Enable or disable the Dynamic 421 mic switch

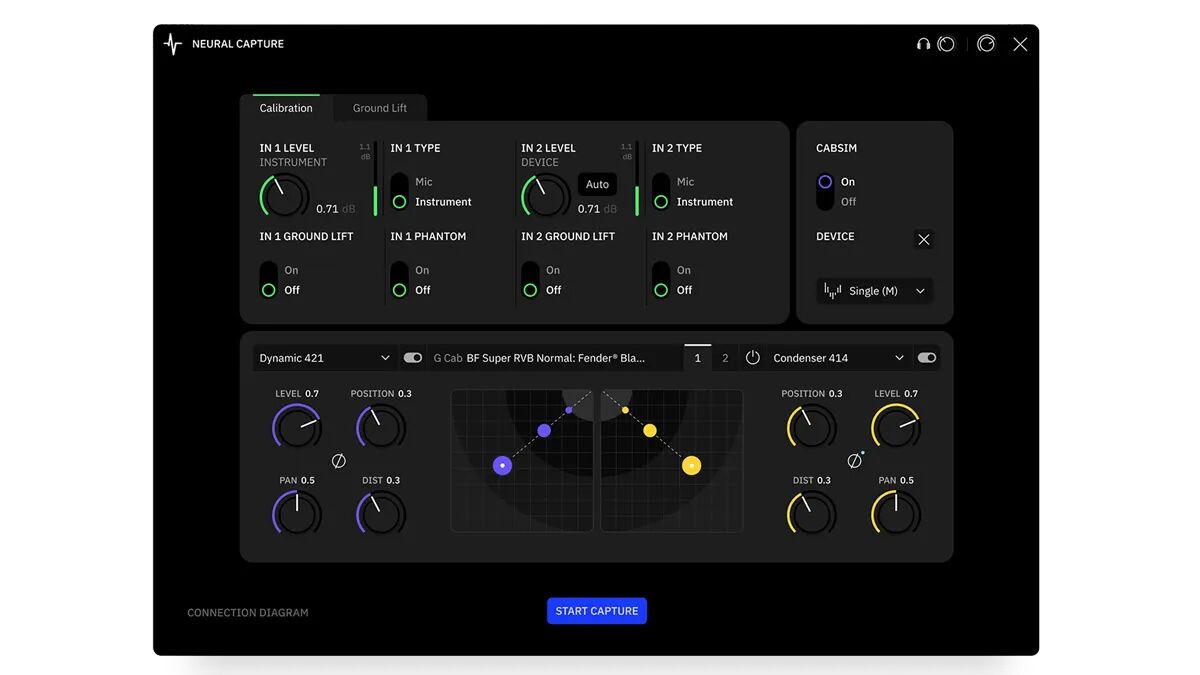pos(412,358)
